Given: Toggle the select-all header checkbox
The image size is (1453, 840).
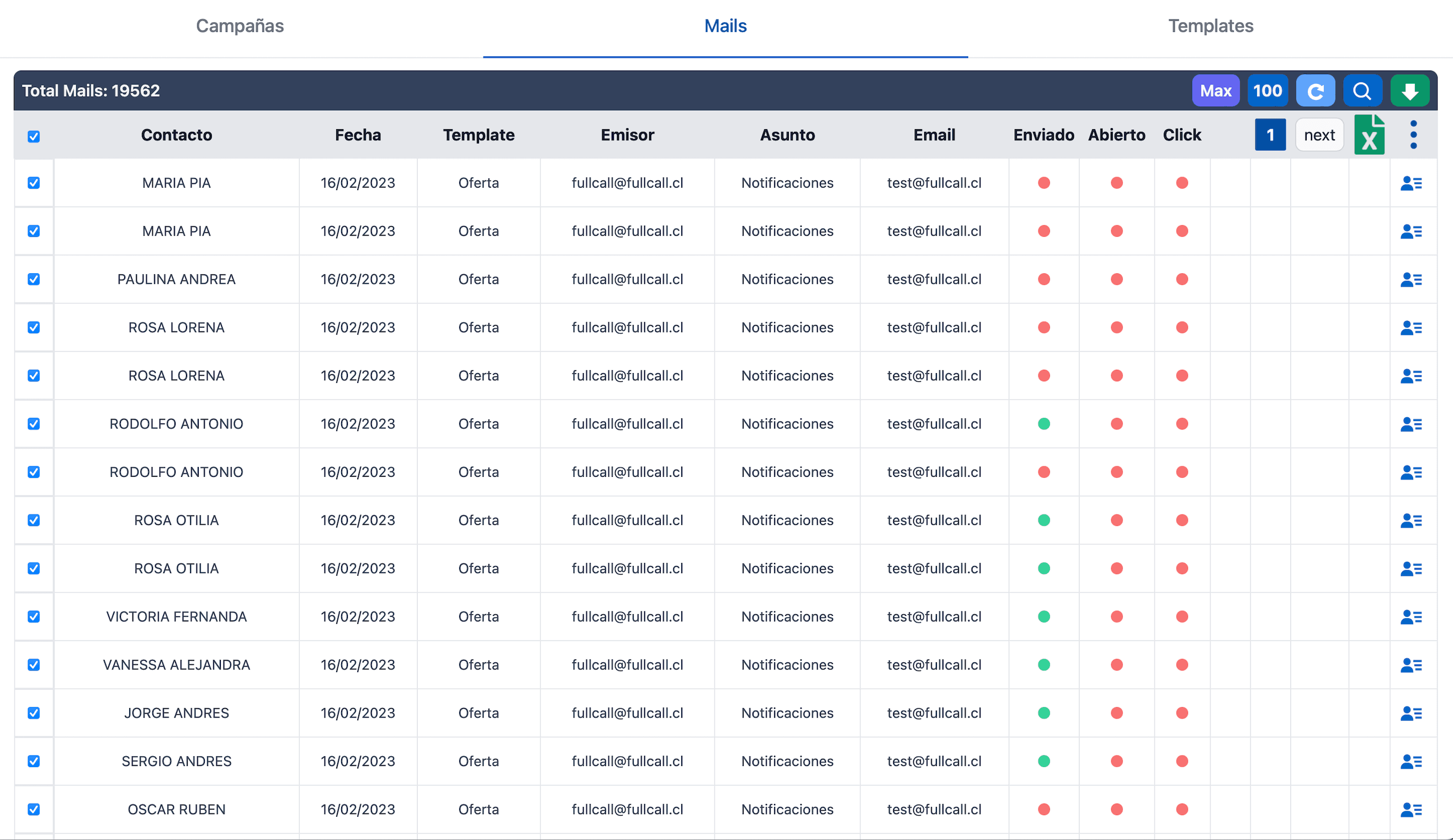Looking at the screenshot, I should [34, 137].
